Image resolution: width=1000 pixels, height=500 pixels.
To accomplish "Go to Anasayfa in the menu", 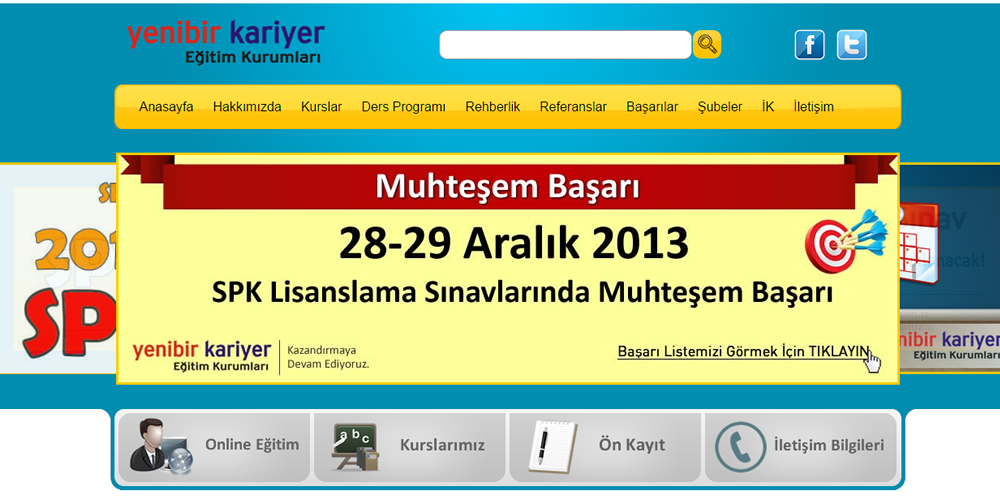I will pyautogui.click(x=166, y=107).
